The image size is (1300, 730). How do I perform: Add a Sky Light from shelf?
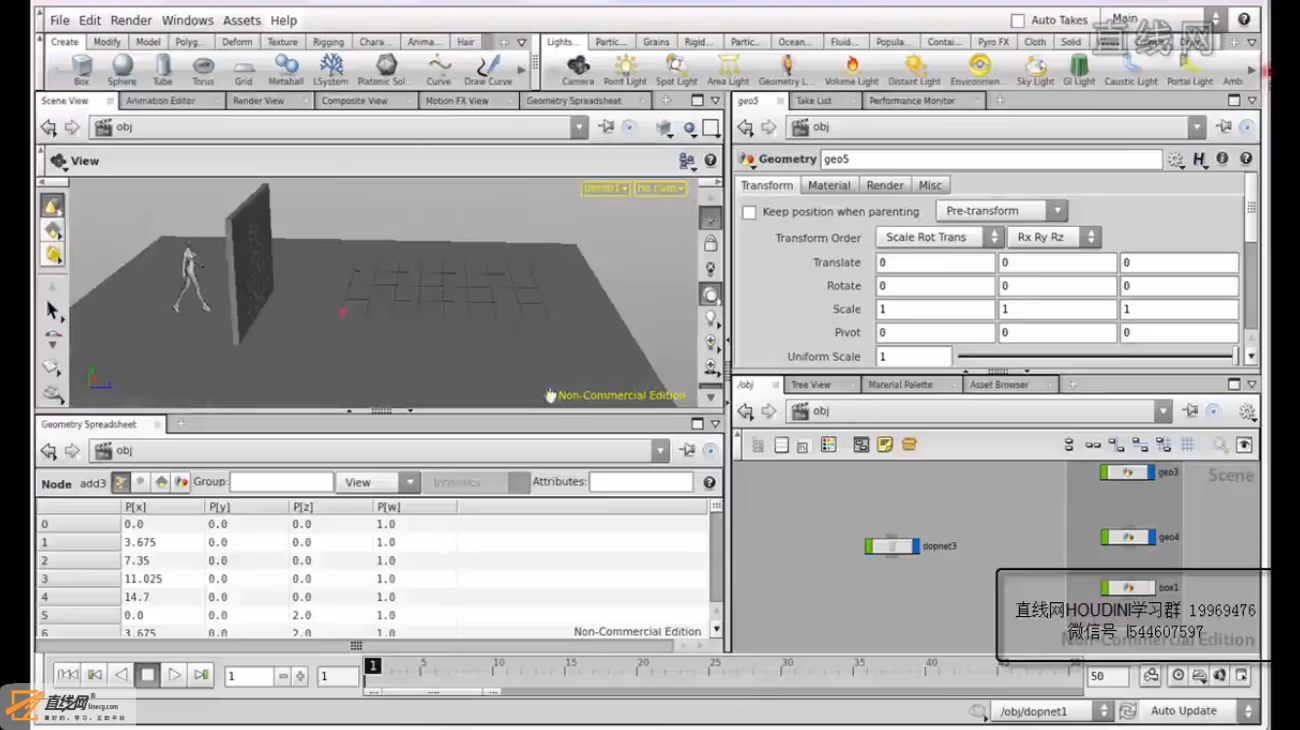point(1035,70)
